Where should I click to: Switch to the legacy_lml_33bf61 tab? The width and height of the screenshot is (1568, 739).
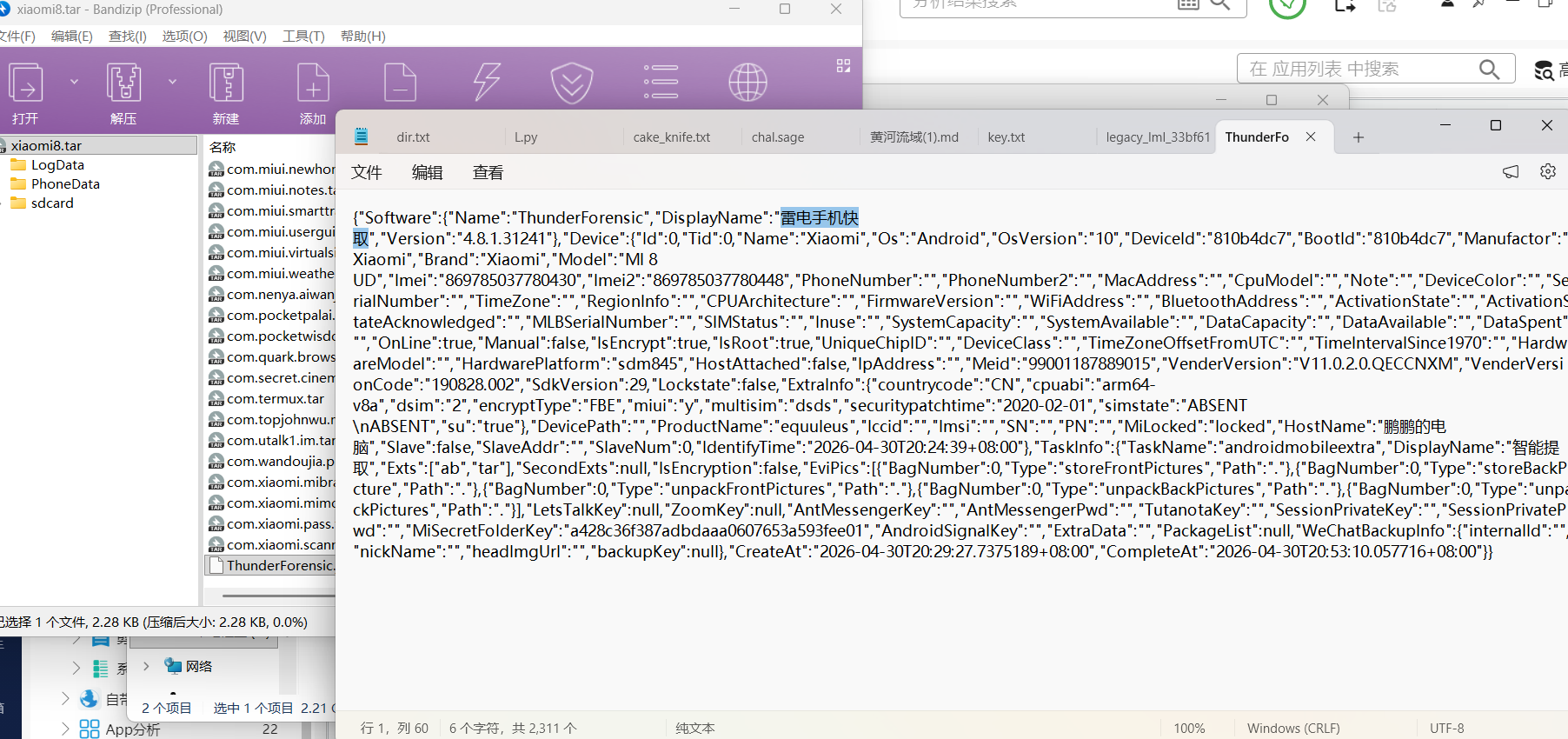1158,137
